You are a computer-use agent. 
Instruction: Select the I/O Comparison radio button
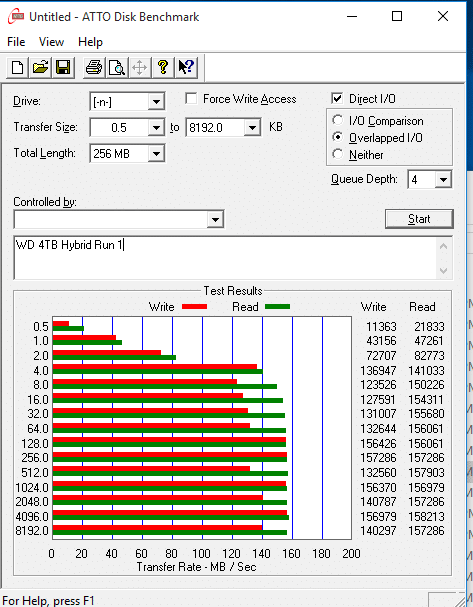(338, 120)
